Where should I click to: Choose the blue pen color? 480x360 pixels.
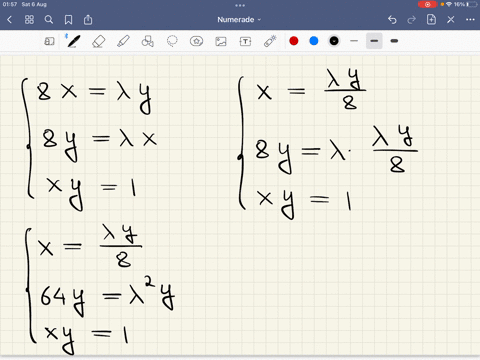click(314, 41)
